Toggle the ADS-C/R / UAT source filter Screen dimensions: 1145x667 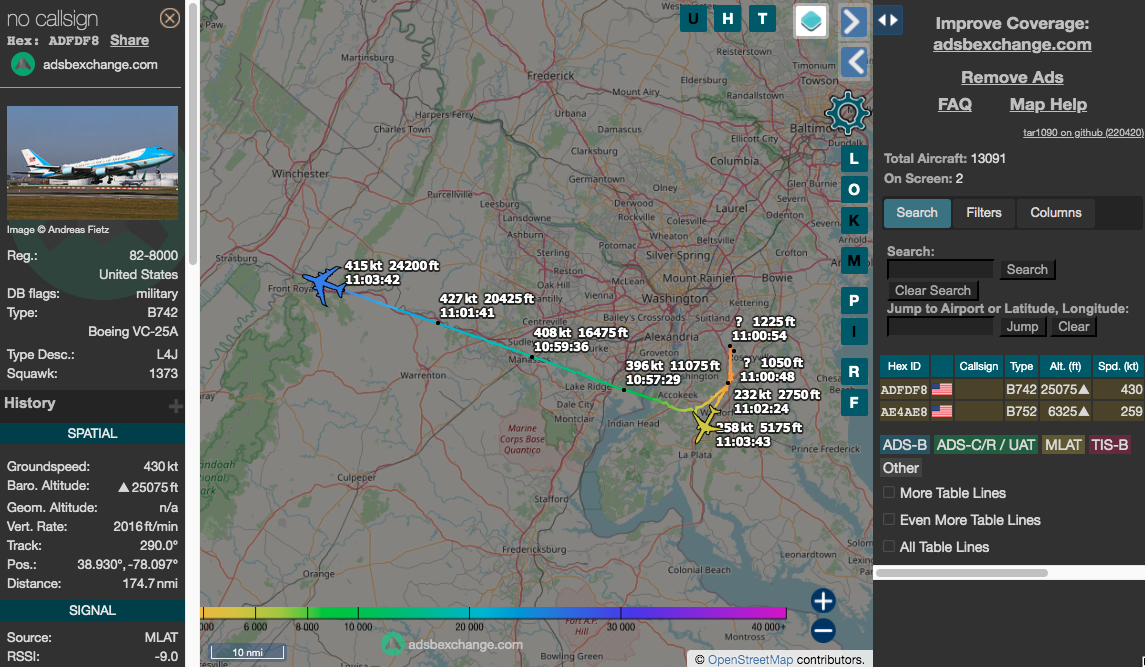tap(985, 445)
